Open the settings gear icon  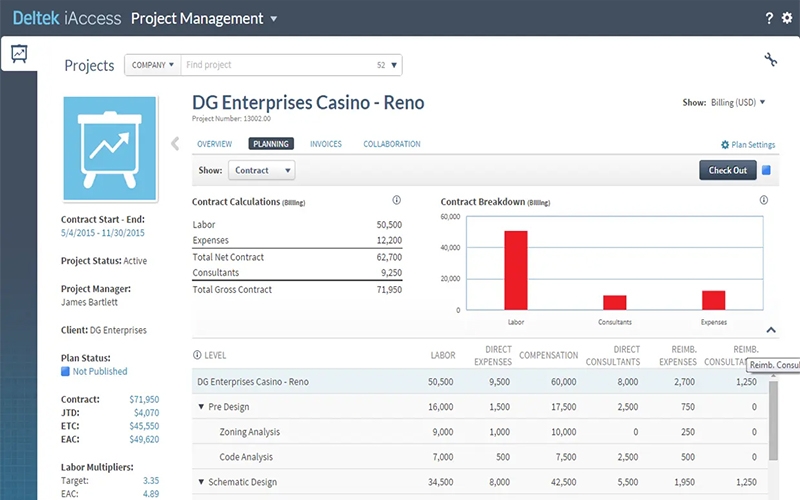tap(786, 18)
